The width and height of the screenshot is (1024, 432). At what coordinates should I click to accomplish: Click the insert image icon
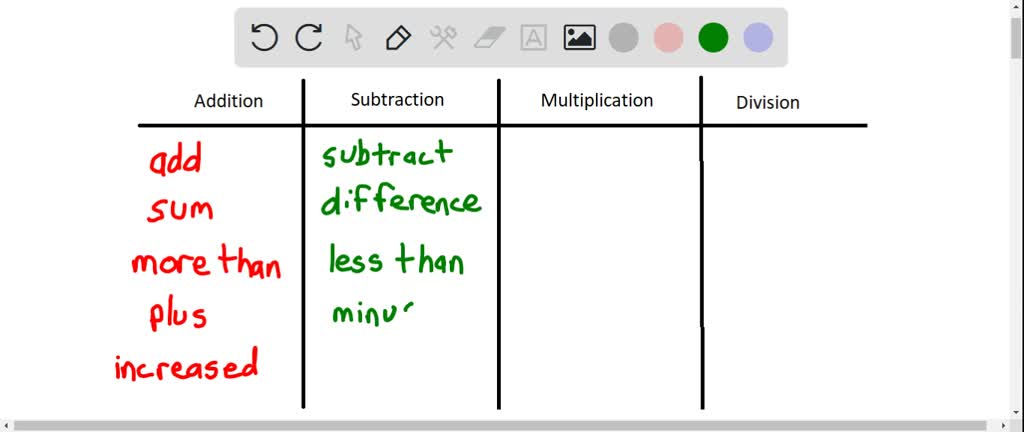[x=579, y=38]
